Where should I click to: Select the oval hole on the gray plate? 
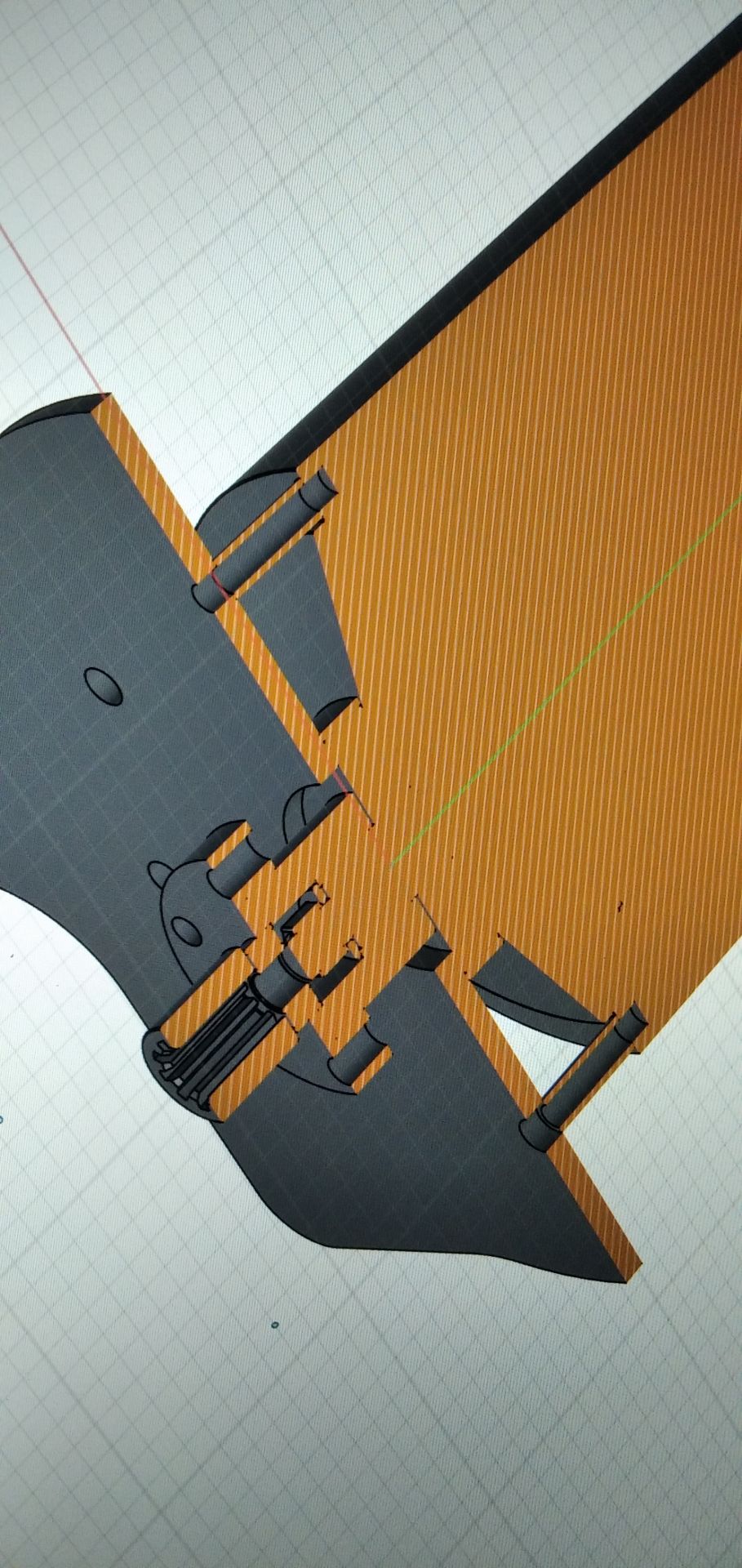click(104, 684)
